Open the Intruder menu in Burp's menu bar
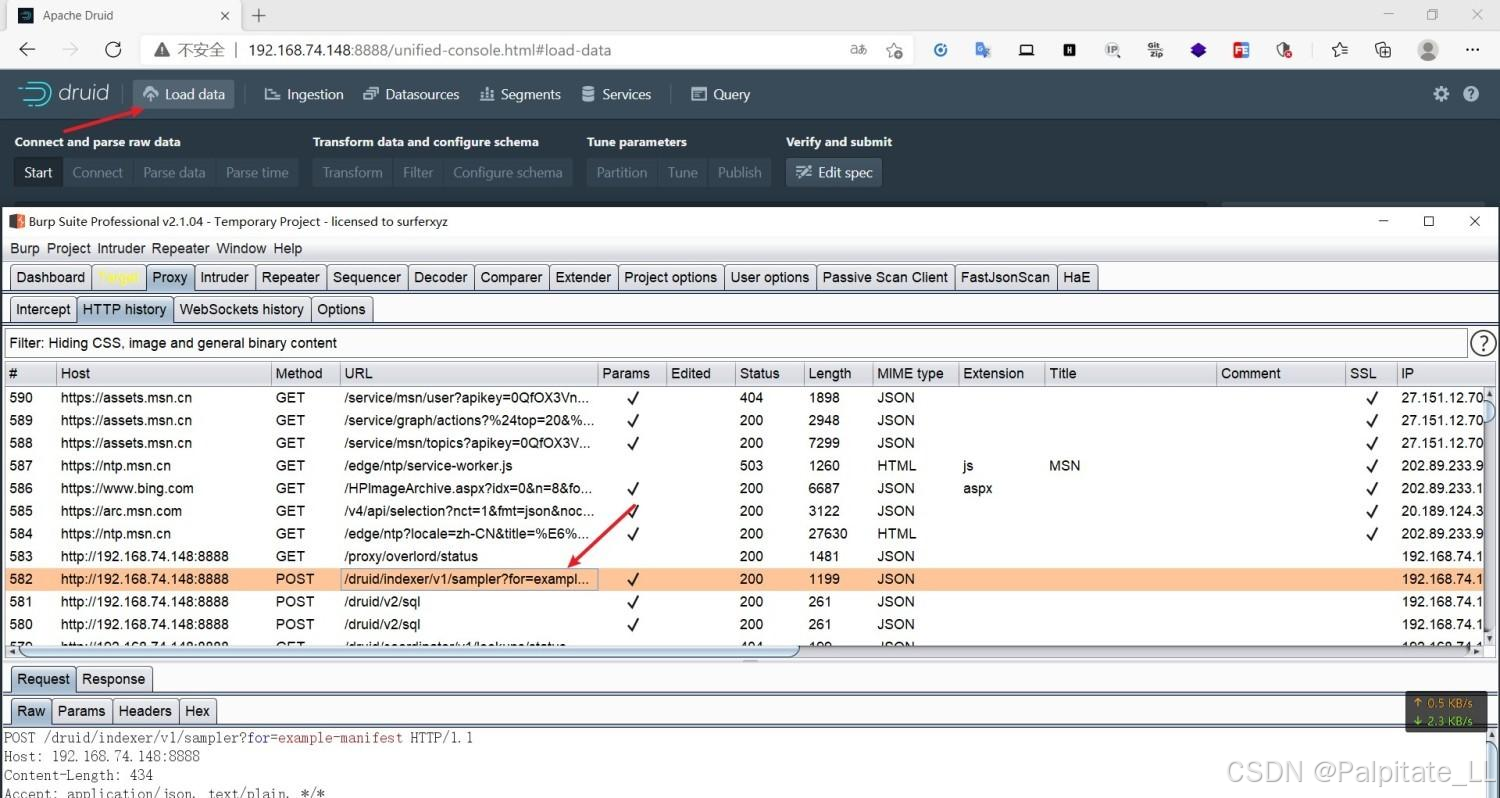The width and height of the screenshot is (1500, 798). [x=120, y=248]
